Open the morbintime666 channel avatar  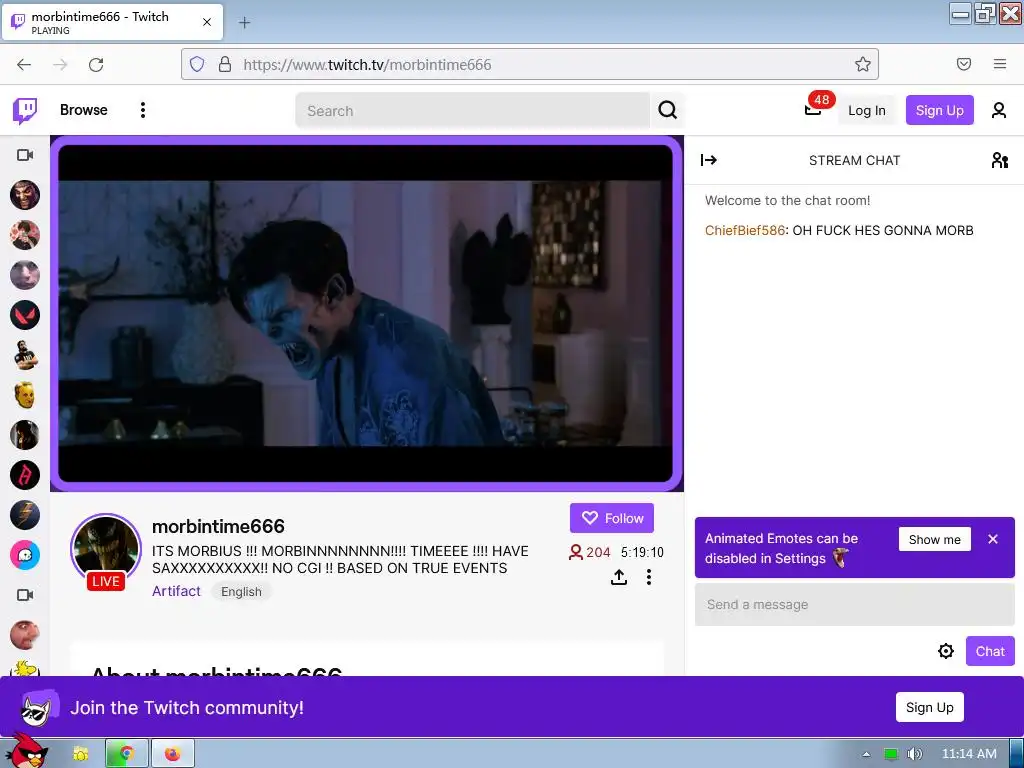[106, 550]
